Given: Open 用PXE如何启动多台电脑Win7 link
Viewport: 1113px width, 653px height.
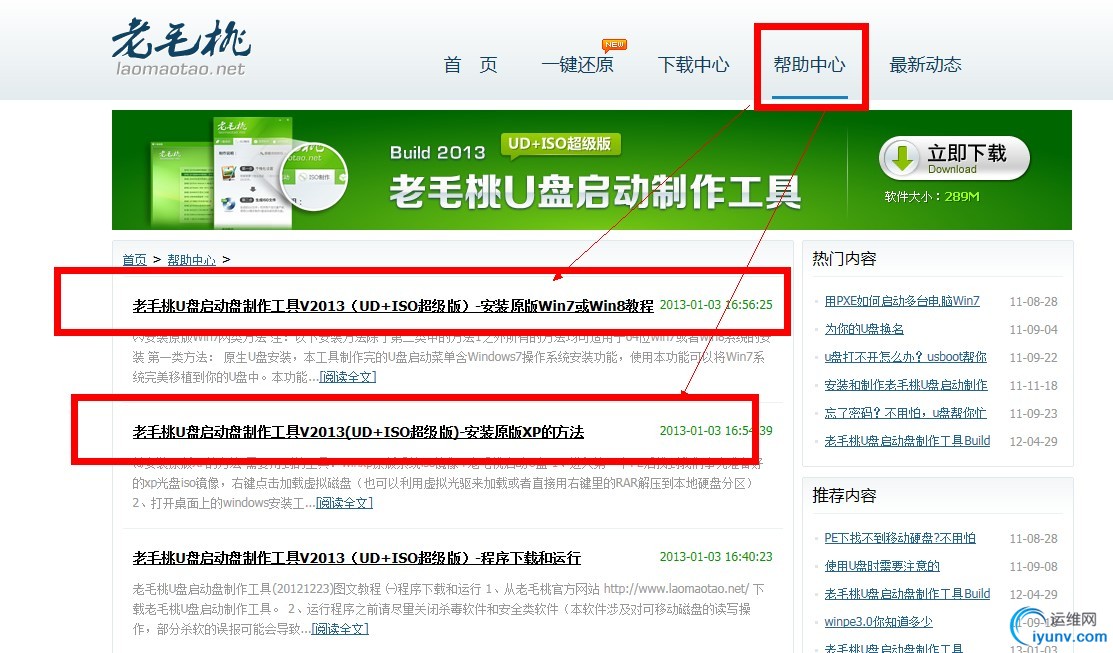Looking at the screenshot, I should coord(901,301).
